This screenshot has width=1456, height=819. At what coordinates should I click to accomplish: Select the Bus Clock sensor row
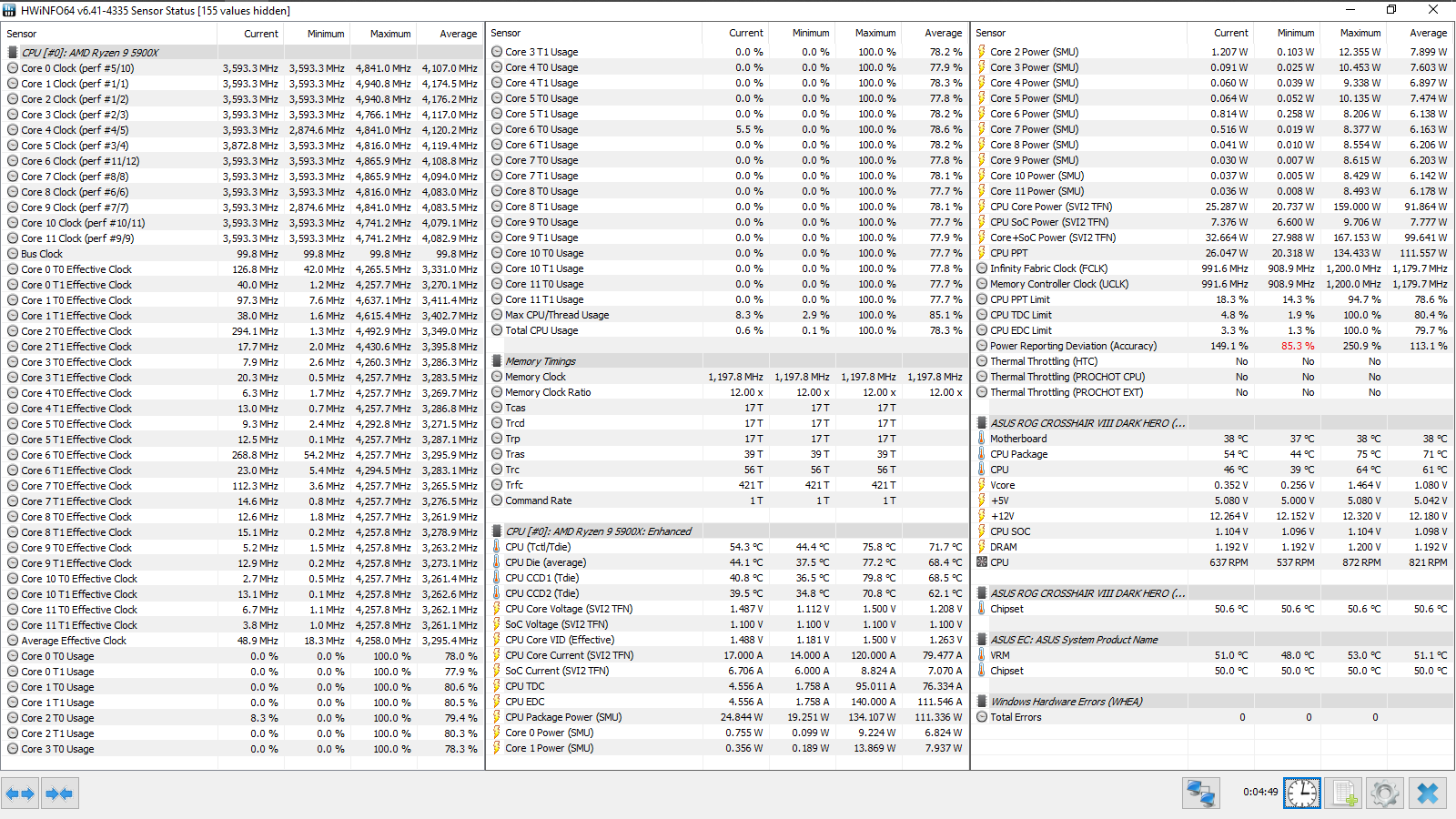point(243,254)
